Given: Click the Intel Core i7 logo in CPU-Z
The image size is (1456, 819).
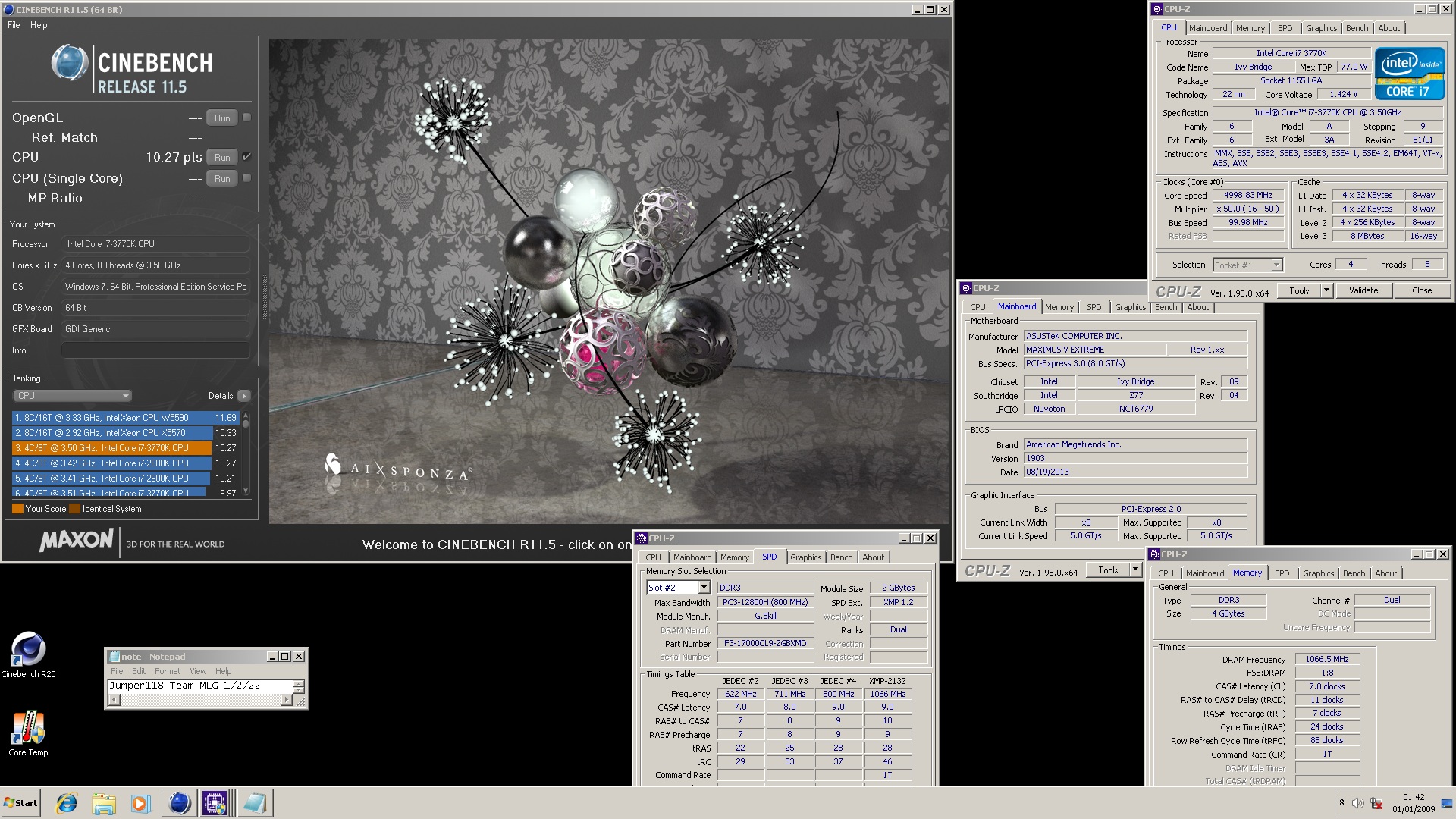Looking at the screenshot, I should coord(1410,74).
